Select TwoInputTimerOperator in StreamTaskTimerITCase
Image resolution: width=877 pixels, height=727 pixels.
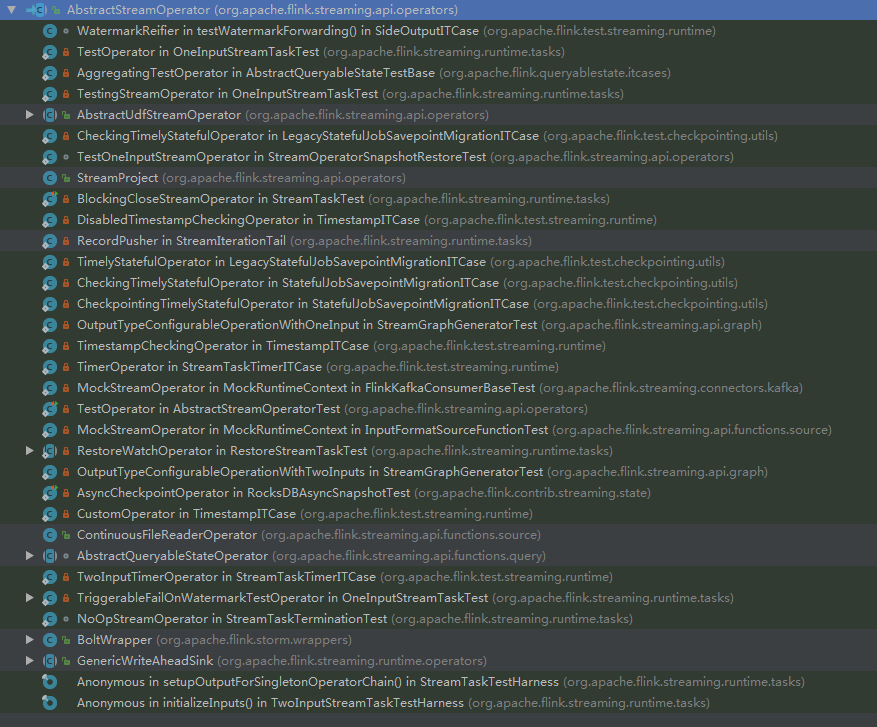pos(438,577)
